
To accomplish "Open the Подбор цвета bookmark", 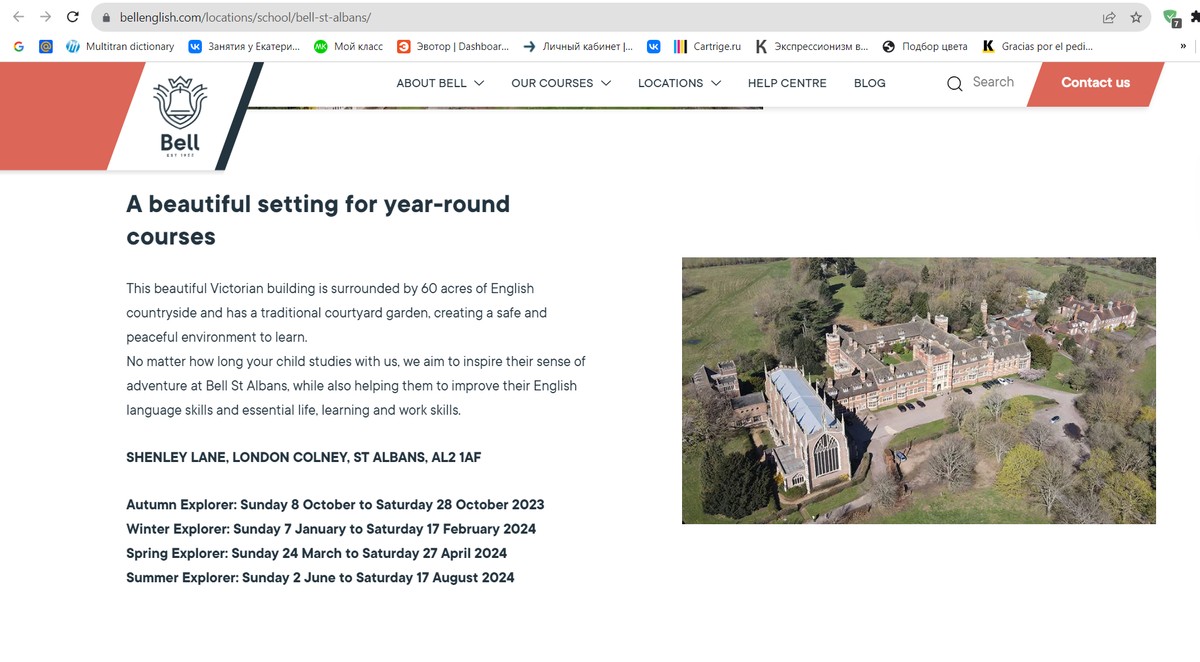I will [925, 46].
